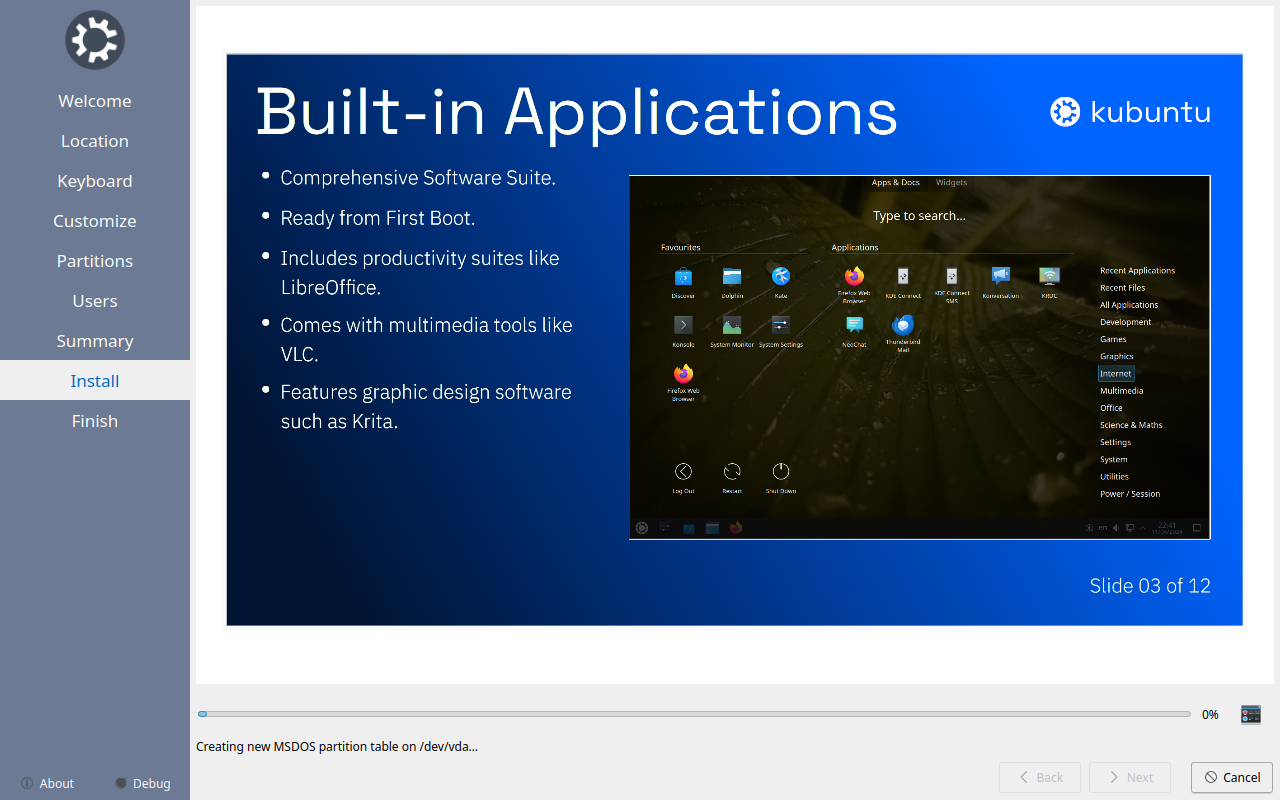Click the Dolphin icon in the slide screenshot

732,276
